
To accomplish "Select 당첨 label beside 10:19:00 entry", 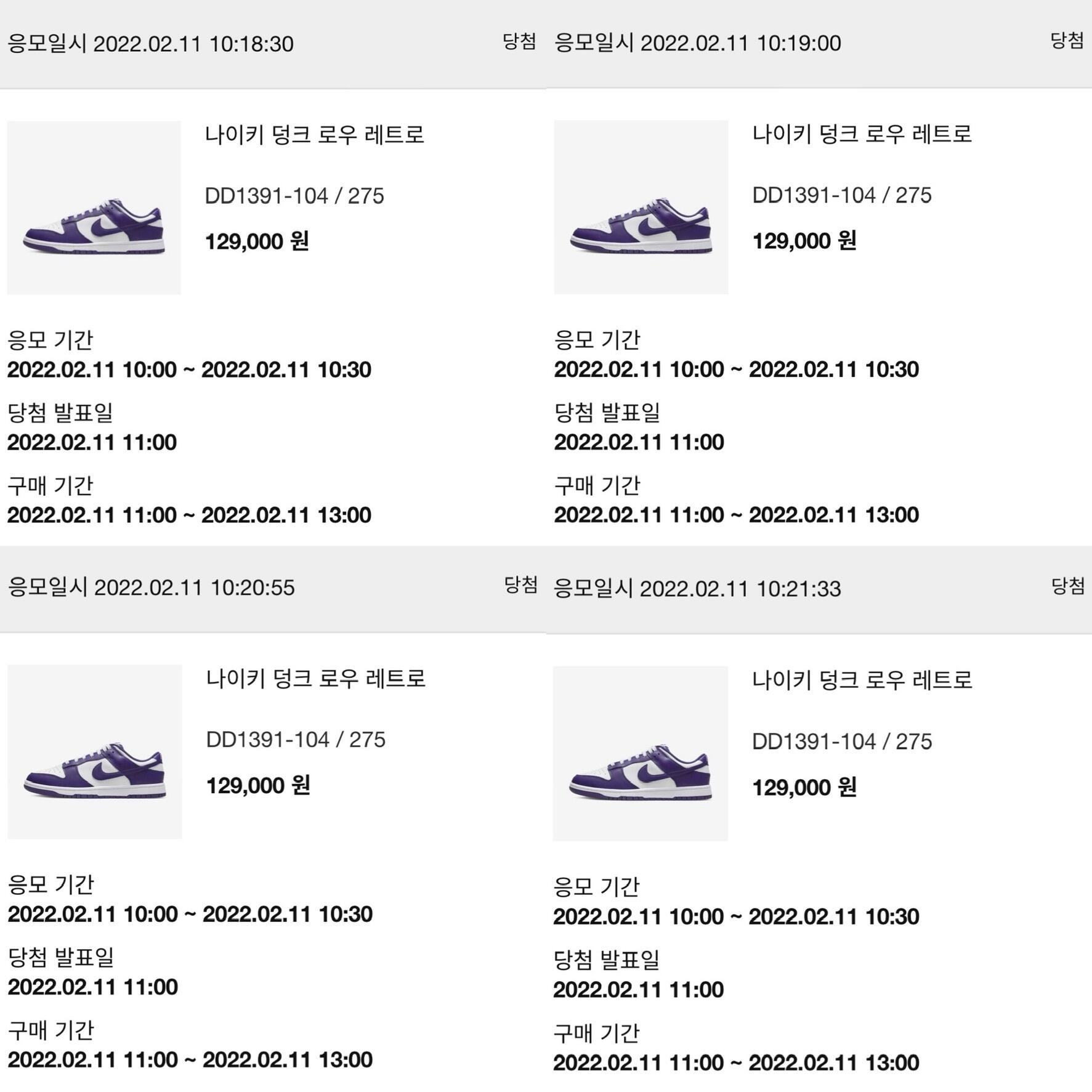I will (x=1066, y=41).
